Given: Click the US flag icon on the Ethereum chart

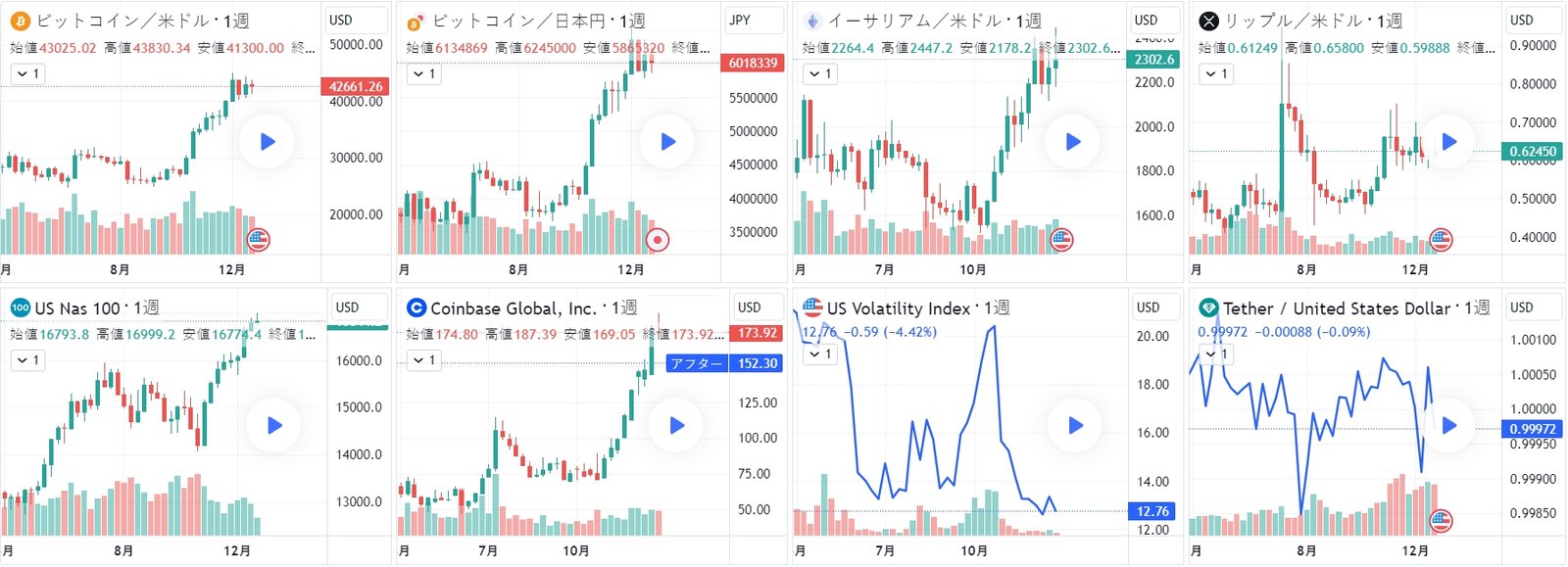Looking at the screenshot, I should tap(1061, 239).
